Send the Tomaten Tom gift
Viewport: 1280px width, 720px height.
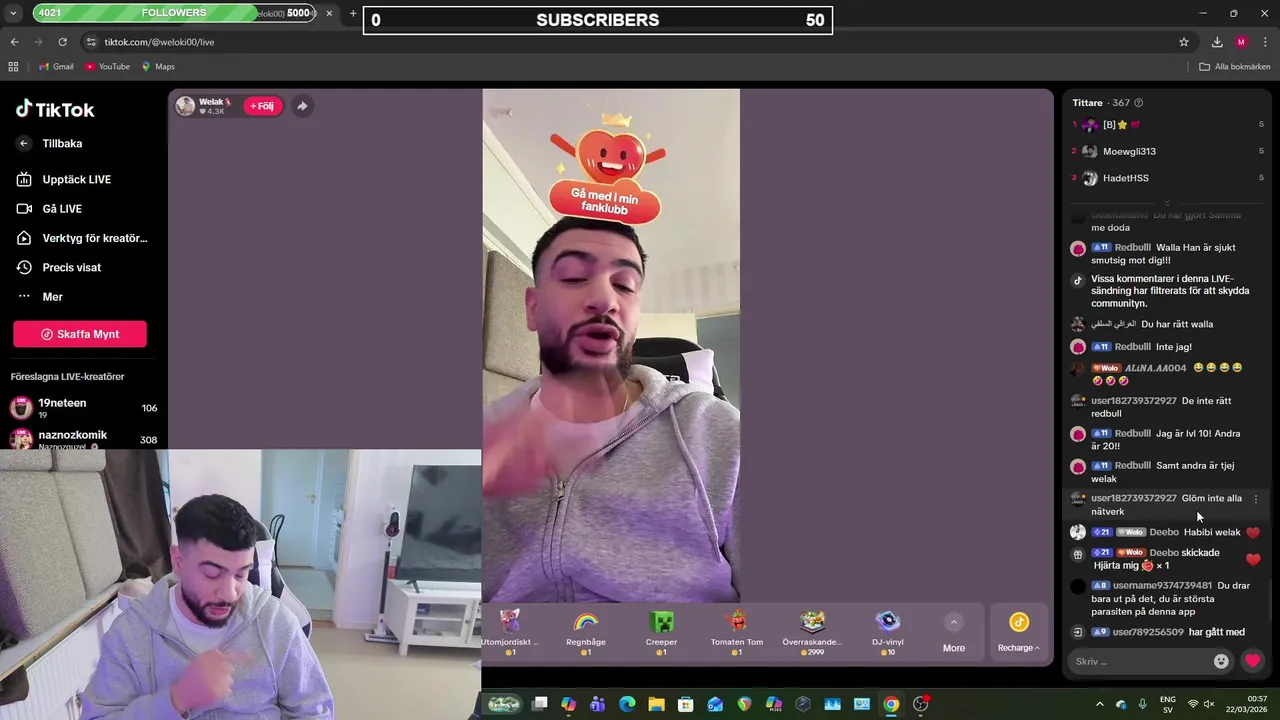737,633
